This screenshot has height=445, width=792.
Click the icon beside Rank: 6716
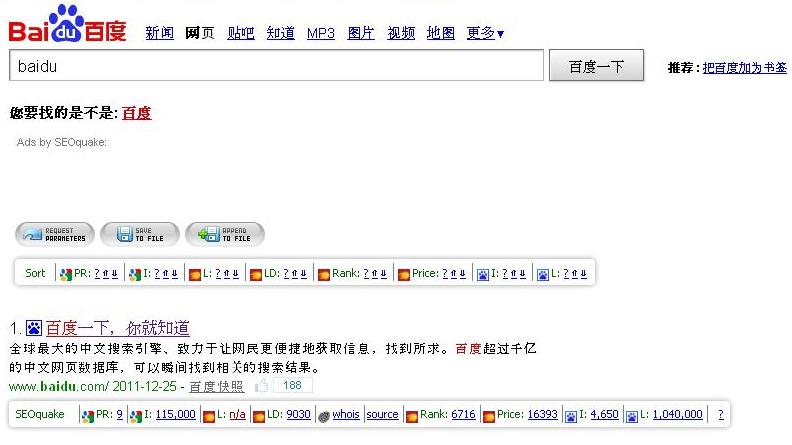click(x=412, y=416)
